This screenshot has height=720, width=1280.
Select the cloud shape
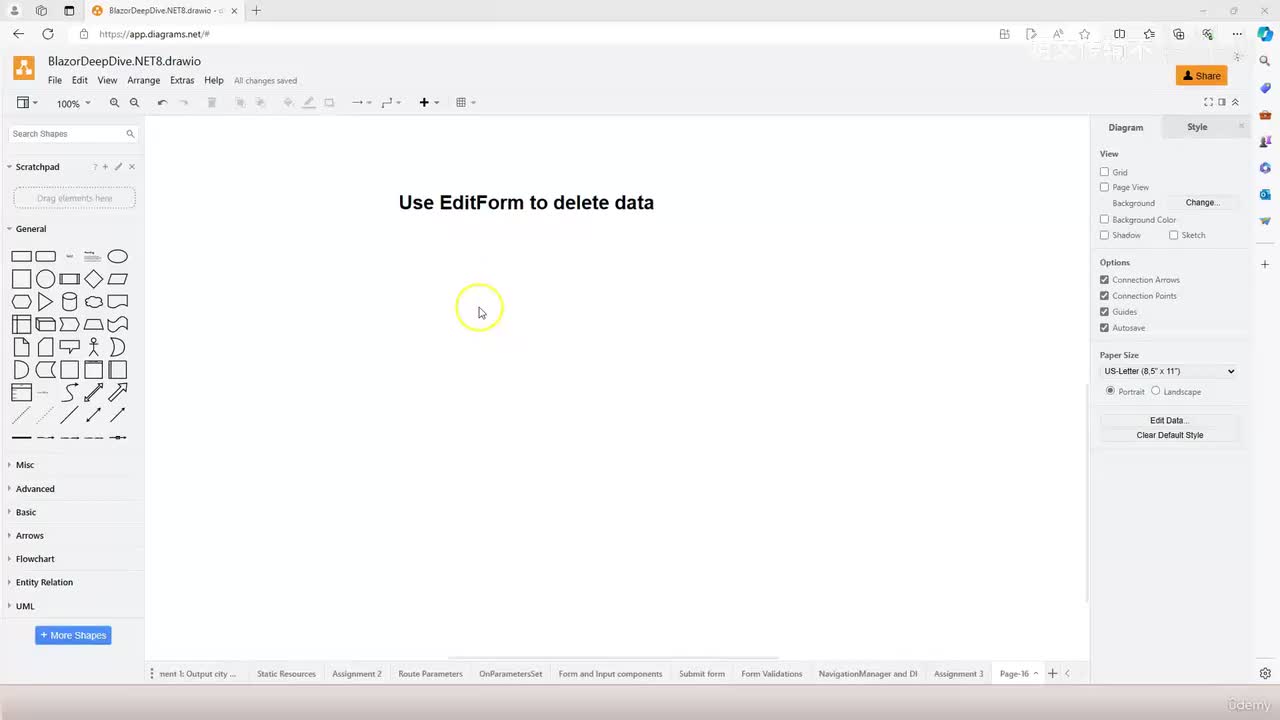(x=94, y=302)
